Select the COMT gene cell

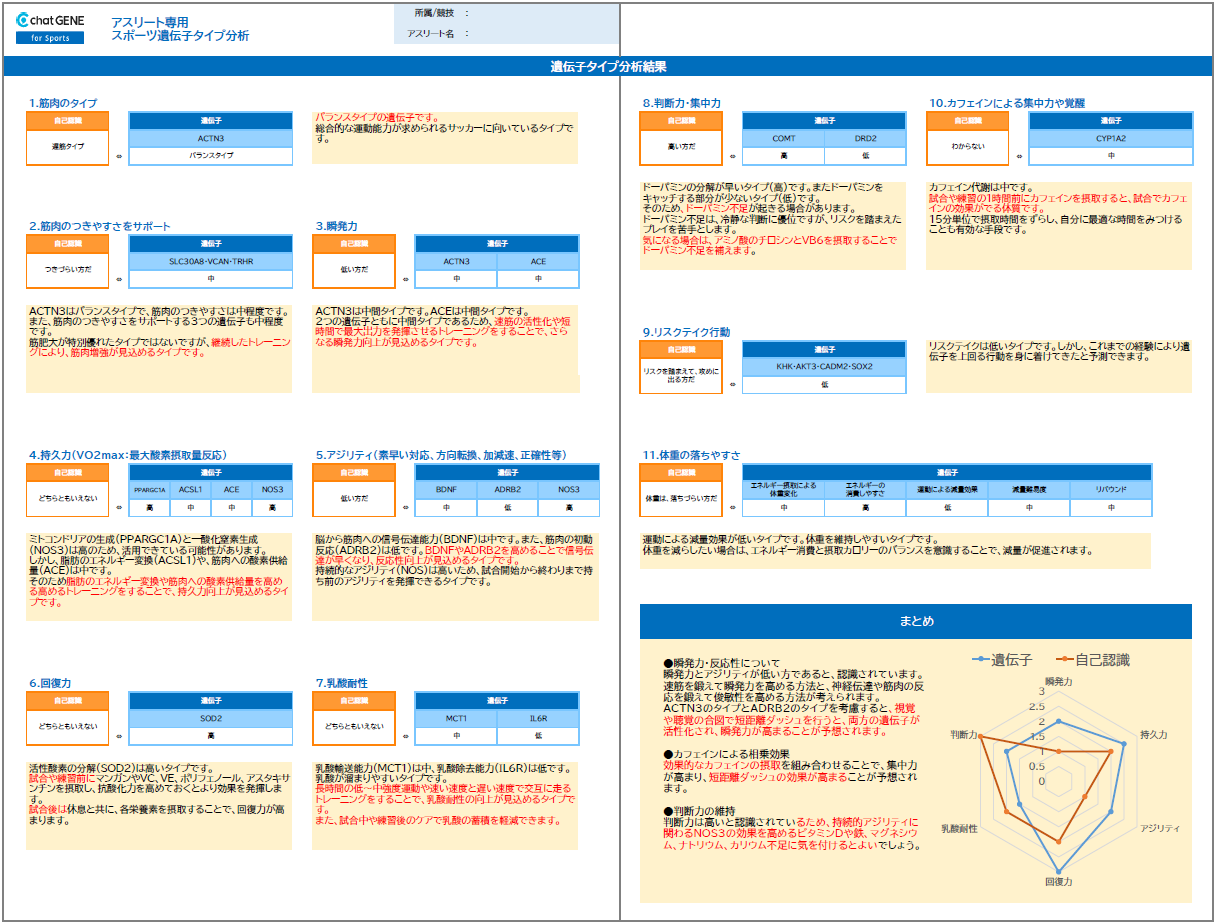783,139
